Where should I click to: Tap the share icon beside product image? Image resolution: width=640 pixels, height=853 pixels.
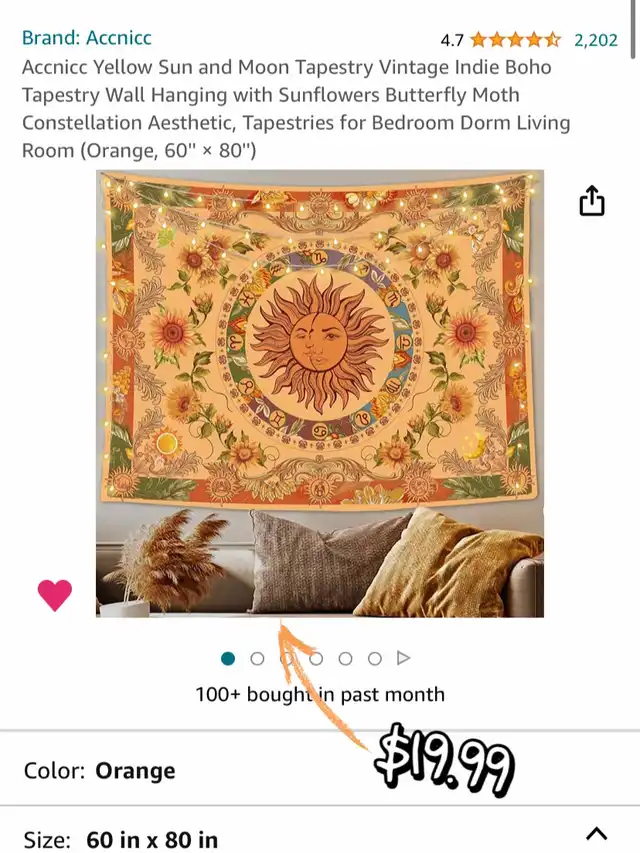(592, 201)
